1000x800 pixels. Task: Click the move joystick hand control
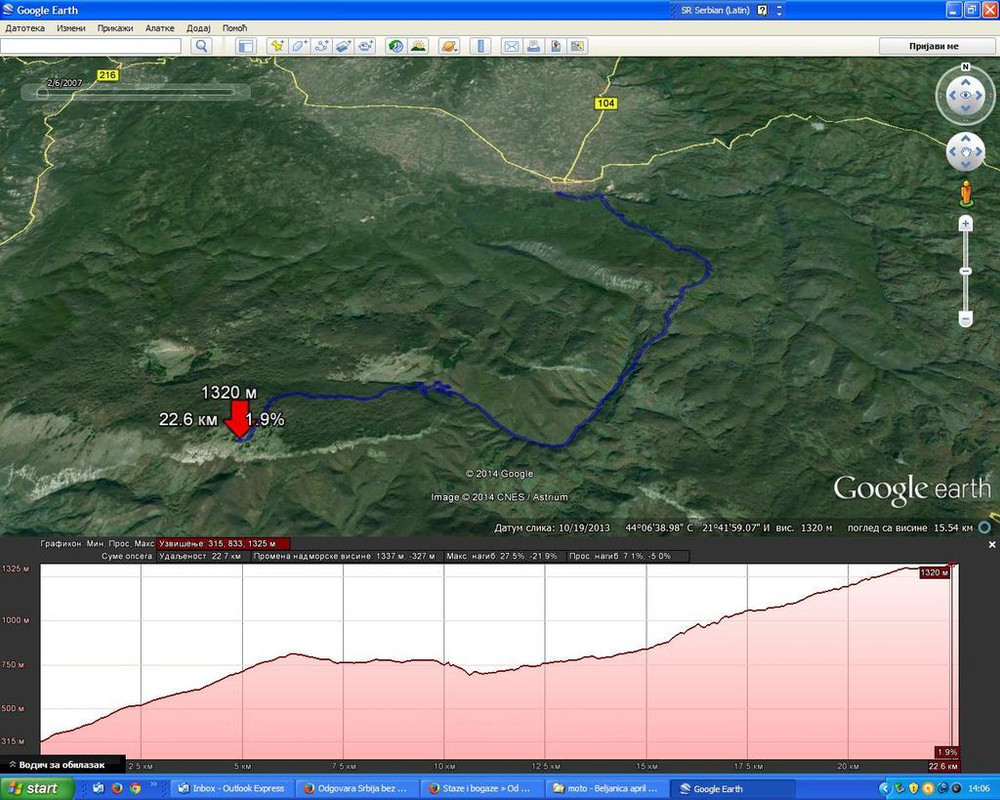click(x=965, y=152)
